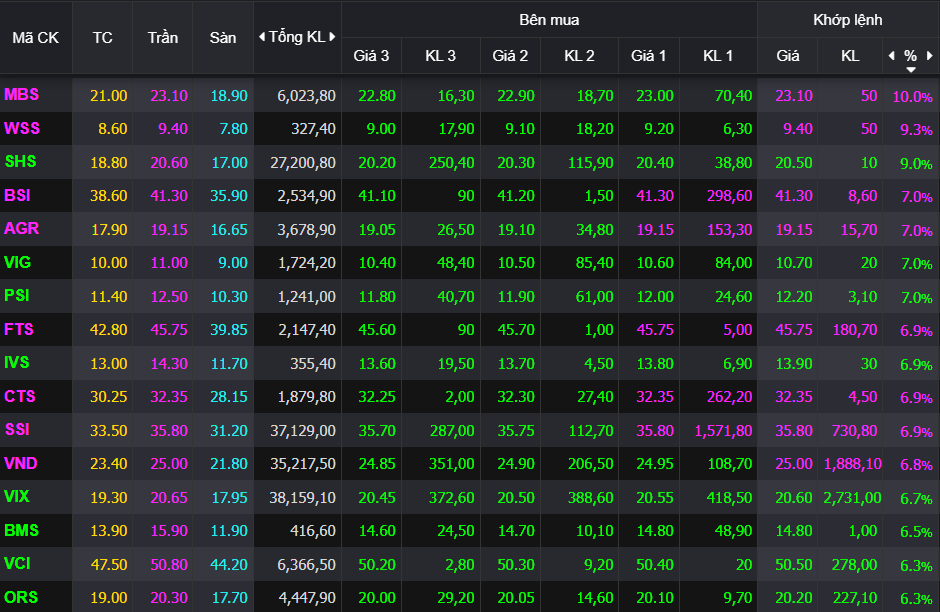Click left arrow beside Tổng KL header
Viewport: 940px width, 612px height.
[x=262, y=37]
